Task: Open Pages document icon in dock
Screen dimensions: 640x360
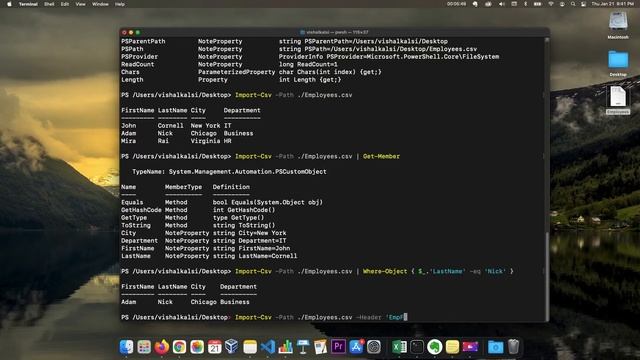Action: click(320, 347)
